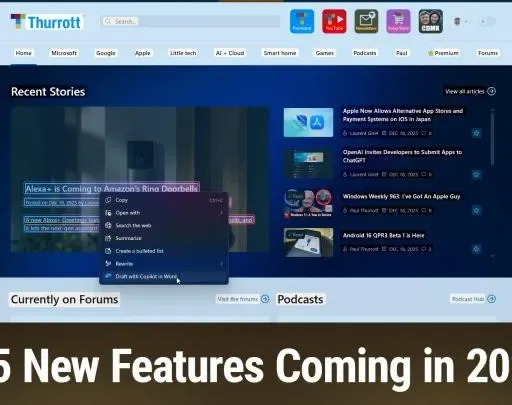Click the down arrow below the stories list
This screenshot has width=512, height=405.
coord(492,256)
